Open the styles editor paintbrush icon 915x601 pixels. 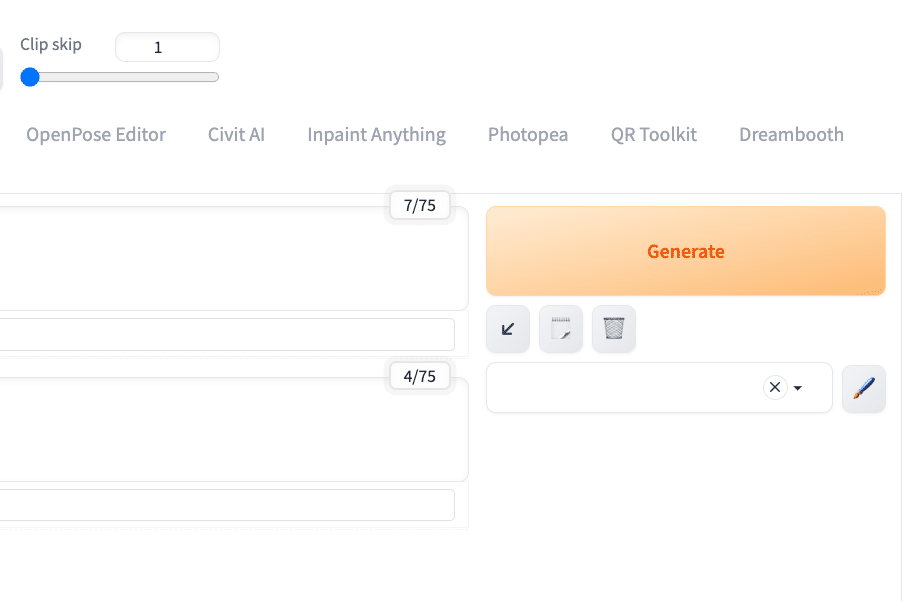click(x=864, y=388)
